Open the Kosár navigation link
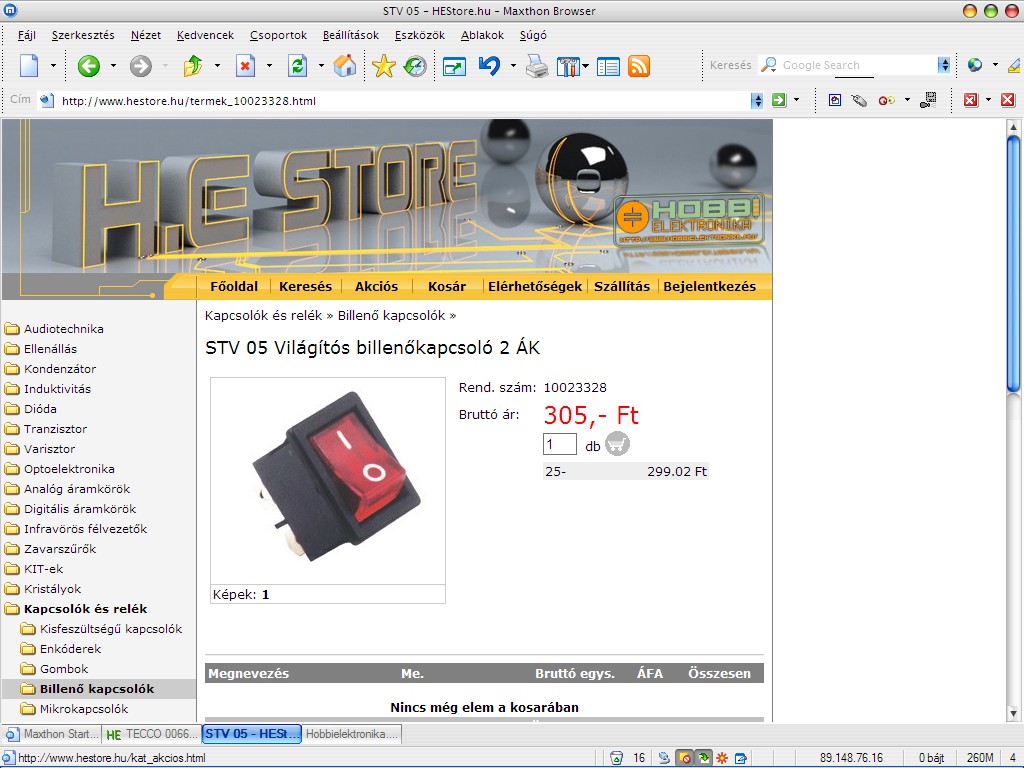Viewport: 1024px width, 768px height. click(x=447, y=286)
